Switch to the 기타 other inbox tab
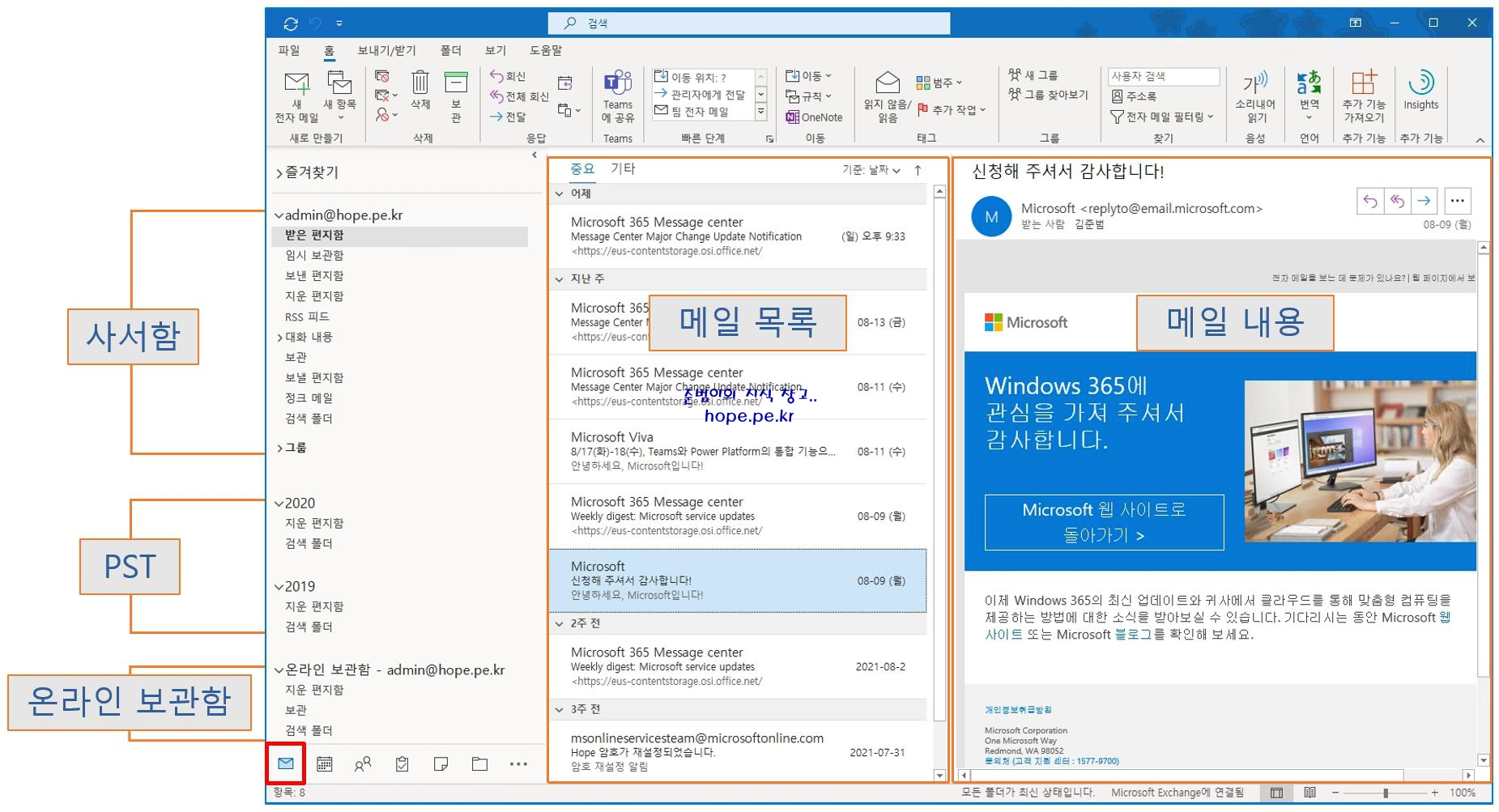The image size is (1499, 812). click(x=623, y=168)
